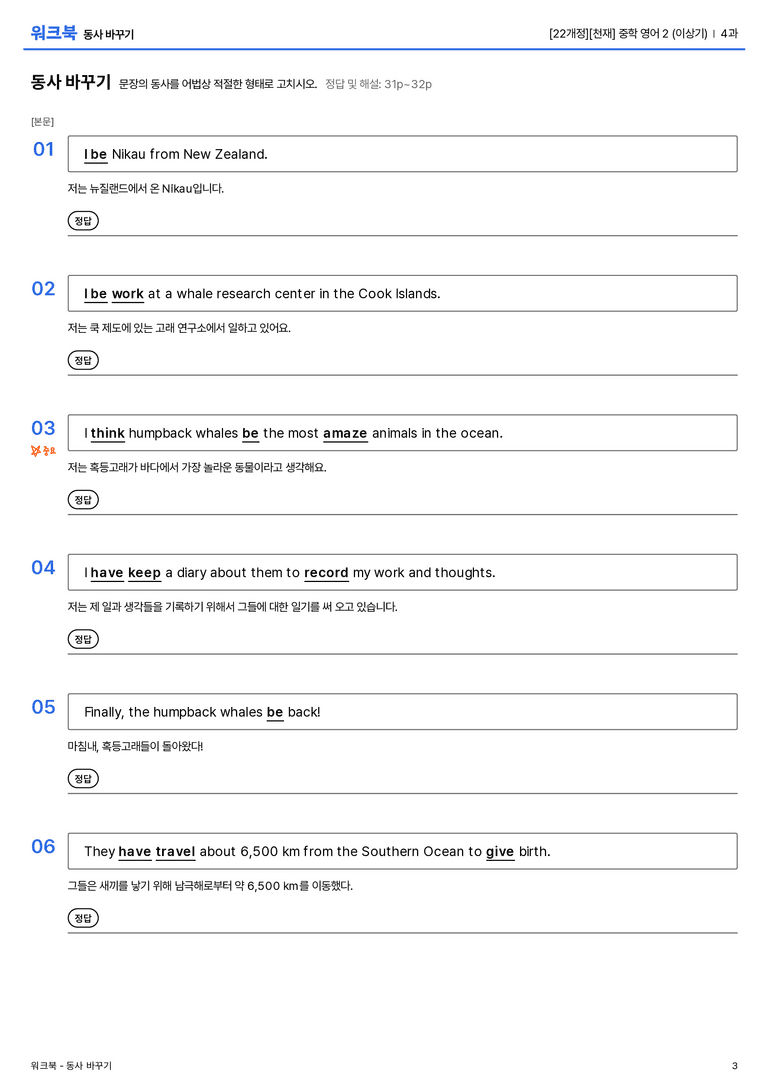The height and width of the screenshot is (1087, 768).
Task: Click the blue question number 05
Action: pyautogui.click(x=43, y=706)
